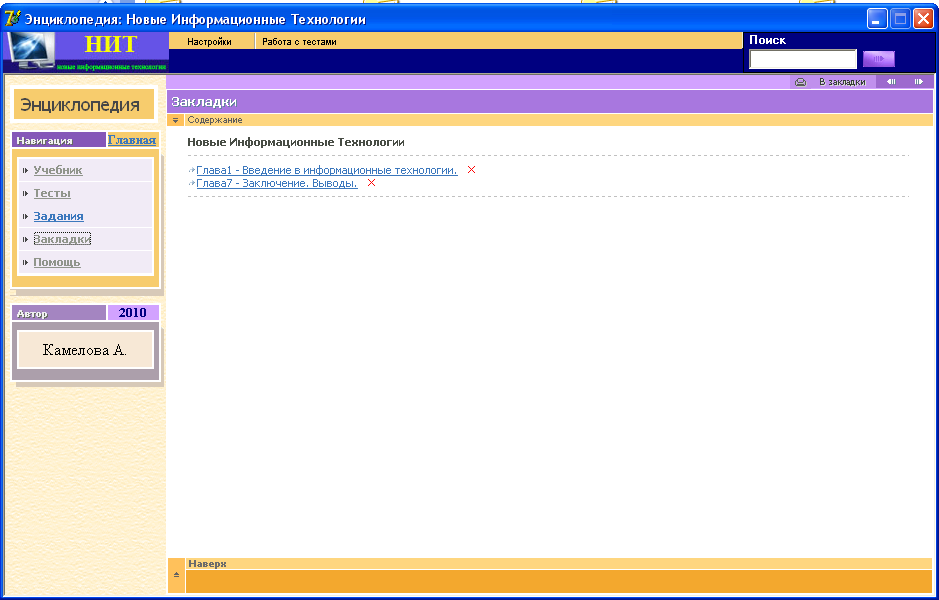Click the 2010 year label
Image resolution: width=939 pixels, height=600 pixels.
pos(133,313)
